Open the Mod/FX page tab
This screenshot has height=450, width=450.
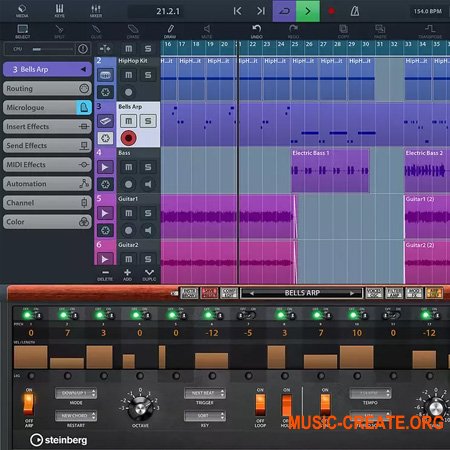(x=414, y=293)
